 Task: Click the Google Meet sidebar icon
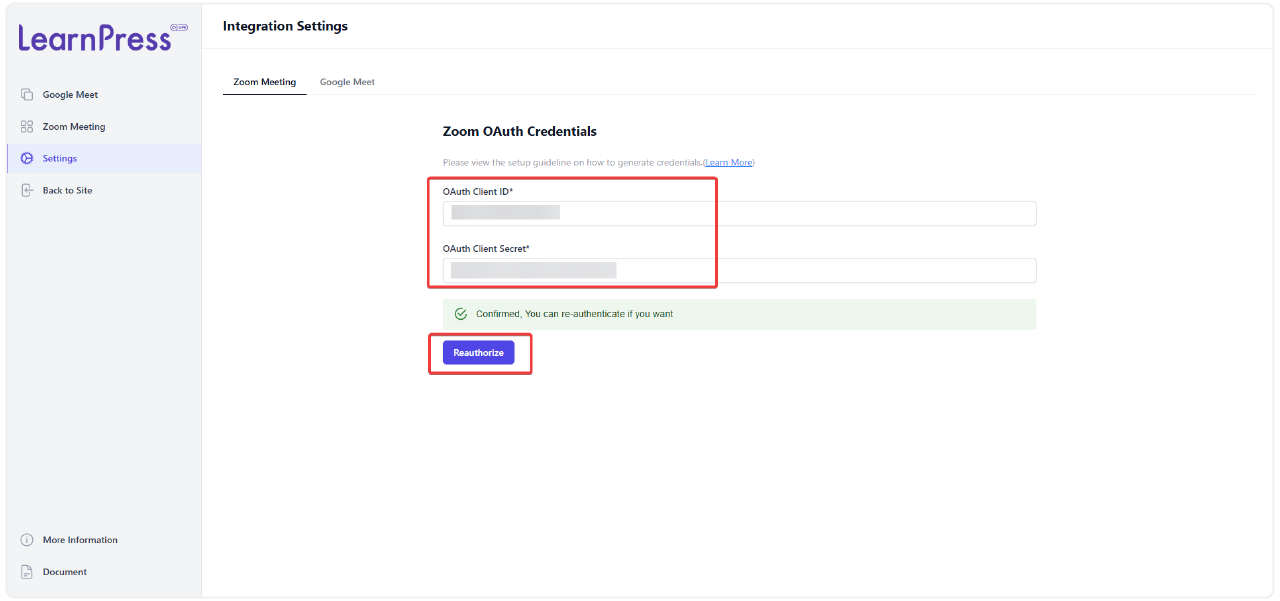[x=27, y=95]
